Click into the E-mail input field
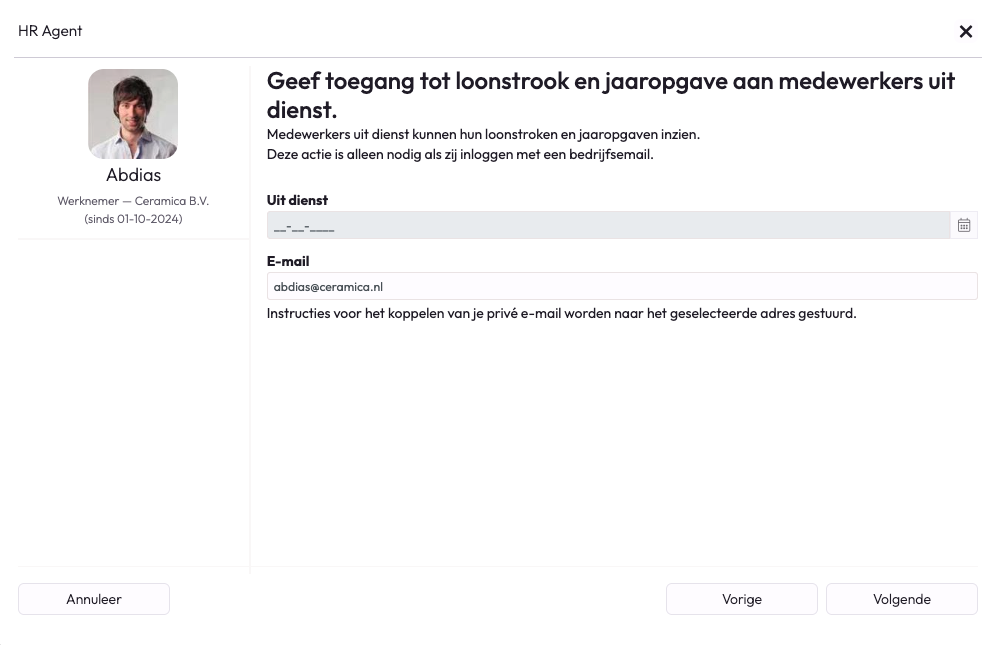995x645 pixels. (621, 286)
